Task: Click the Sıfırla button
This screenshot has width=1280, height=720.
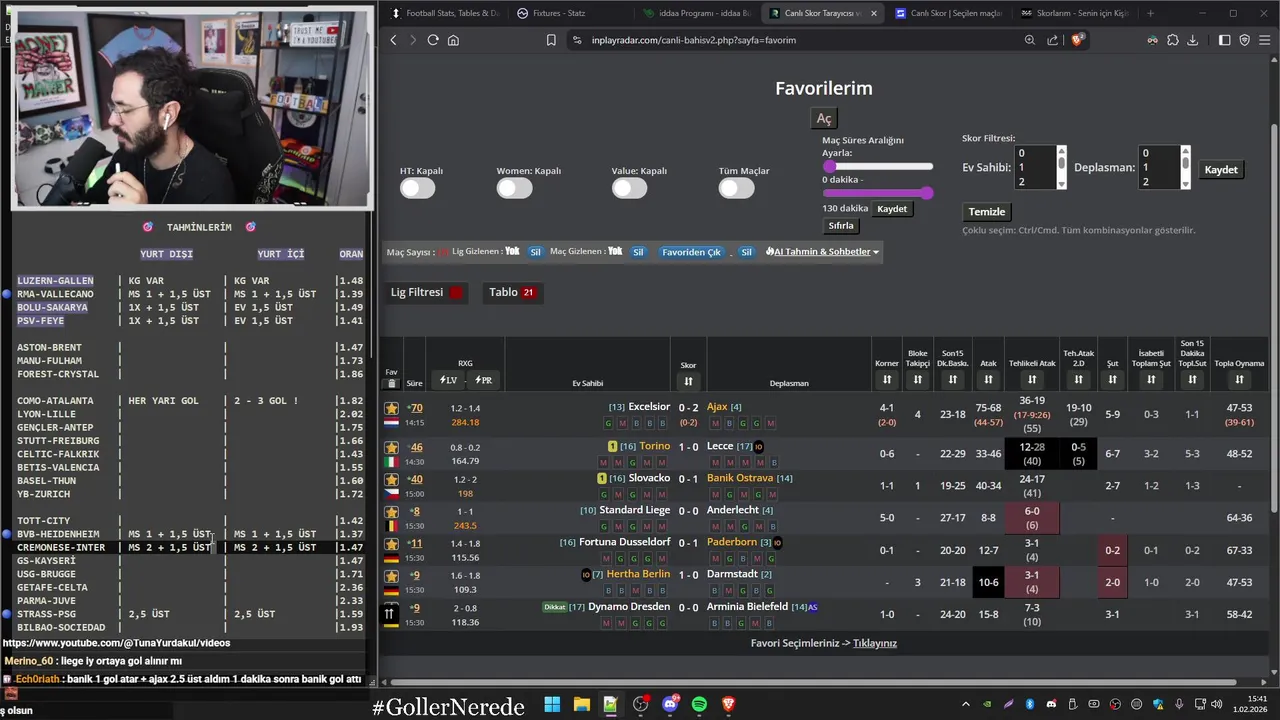Action: (x=841, y=226)
